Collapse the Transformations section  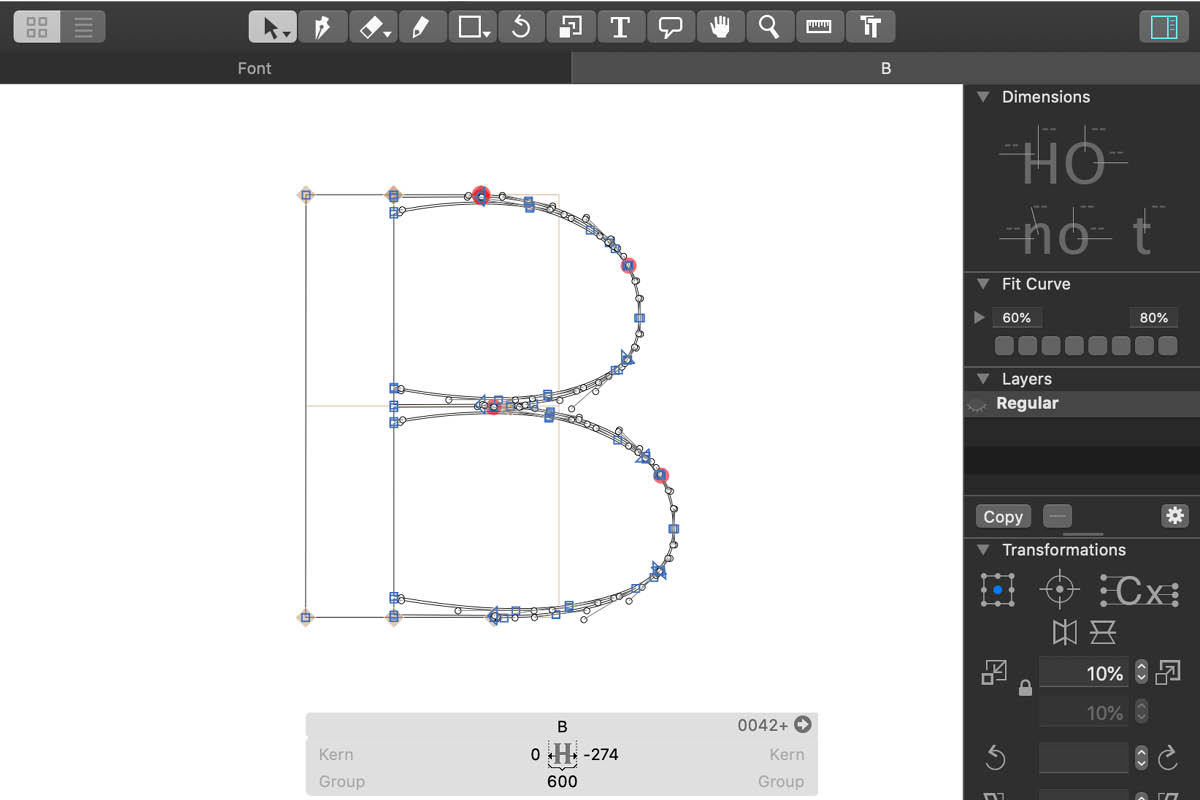tap(983, 550)
